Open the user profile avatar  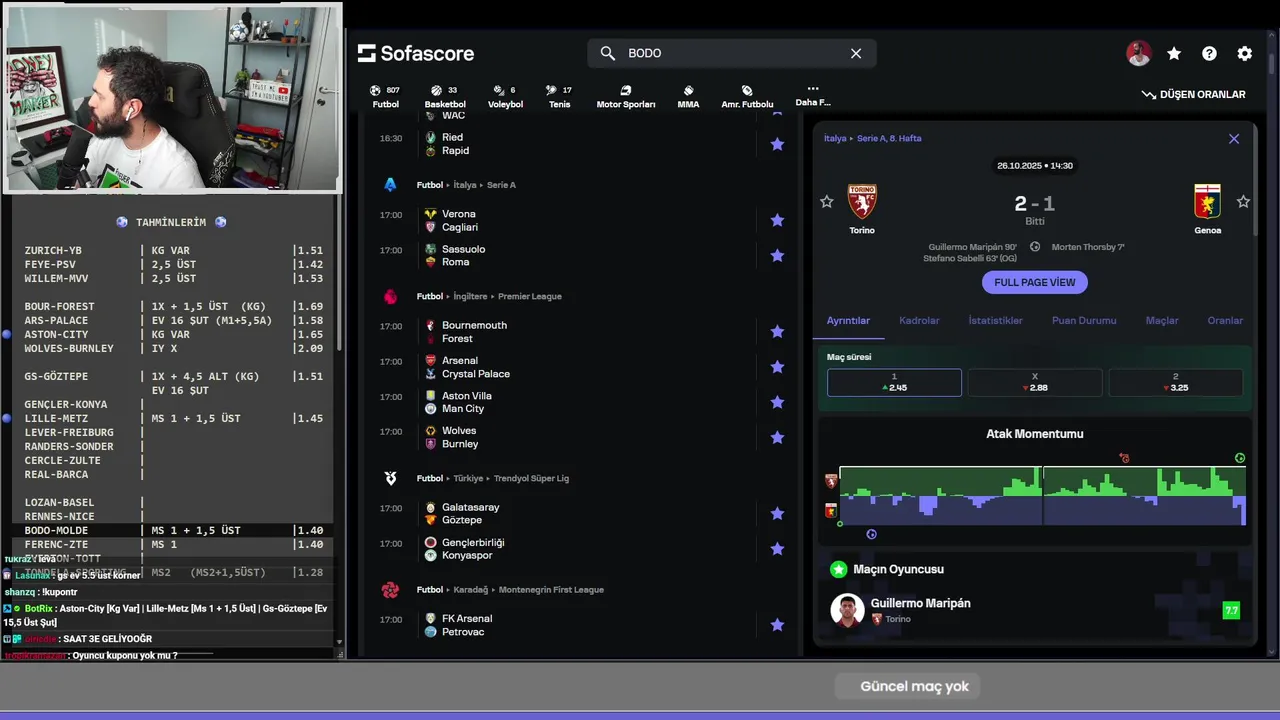click(1138, 54)
